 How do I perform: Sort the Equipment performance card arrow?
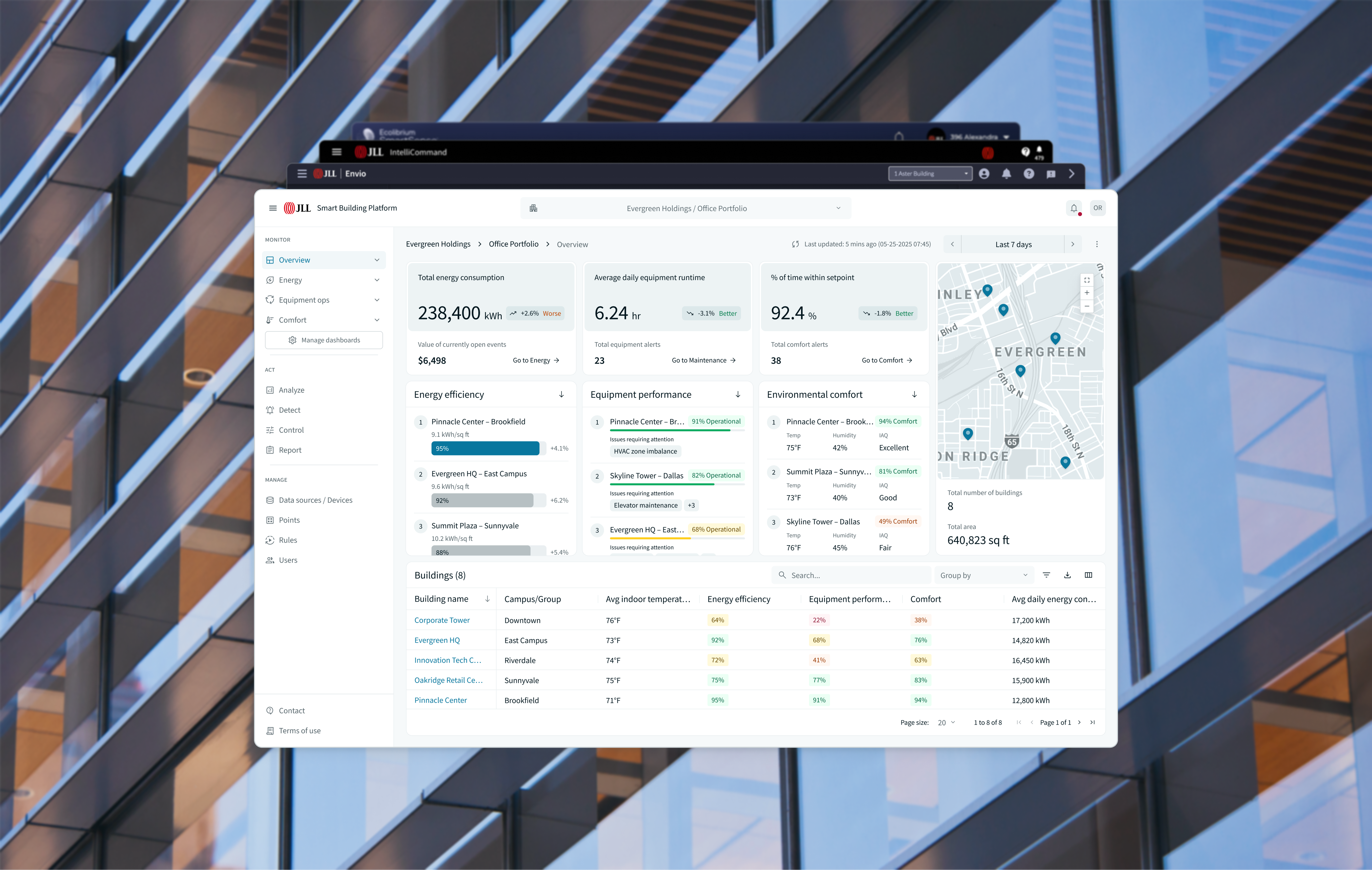click(x=738, y=394)
